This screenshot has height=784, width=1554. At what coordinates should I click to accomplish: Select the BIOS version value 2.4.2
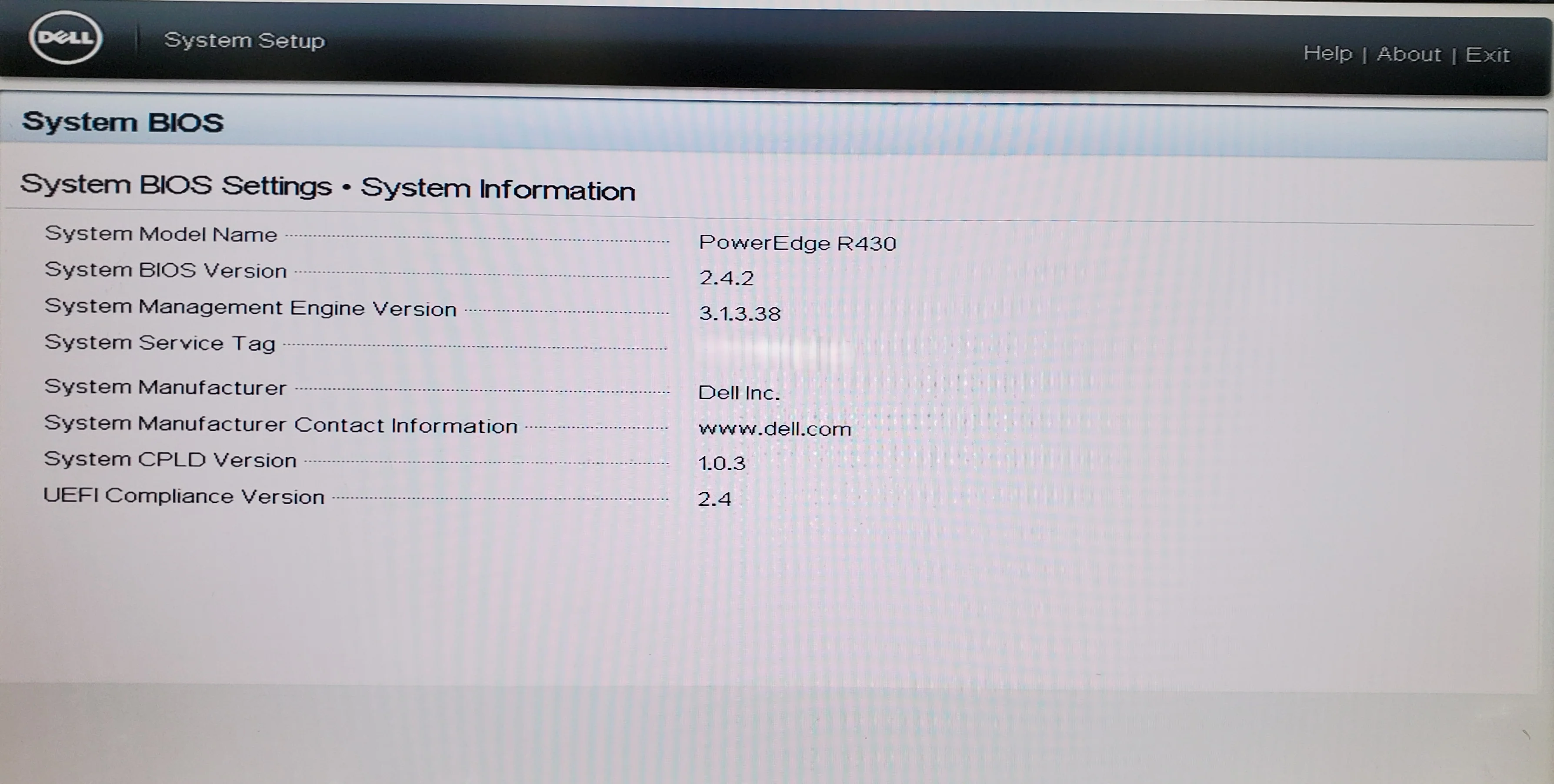click(x=726, y=278)
